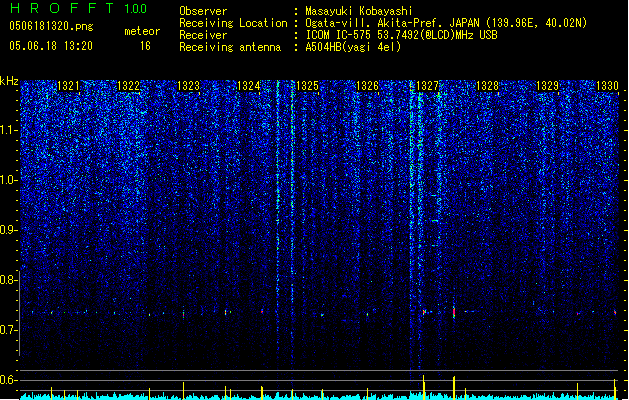Screen dimensions: 629x400
Task: Click the meteor count value 16
Action: pos(145,46)
